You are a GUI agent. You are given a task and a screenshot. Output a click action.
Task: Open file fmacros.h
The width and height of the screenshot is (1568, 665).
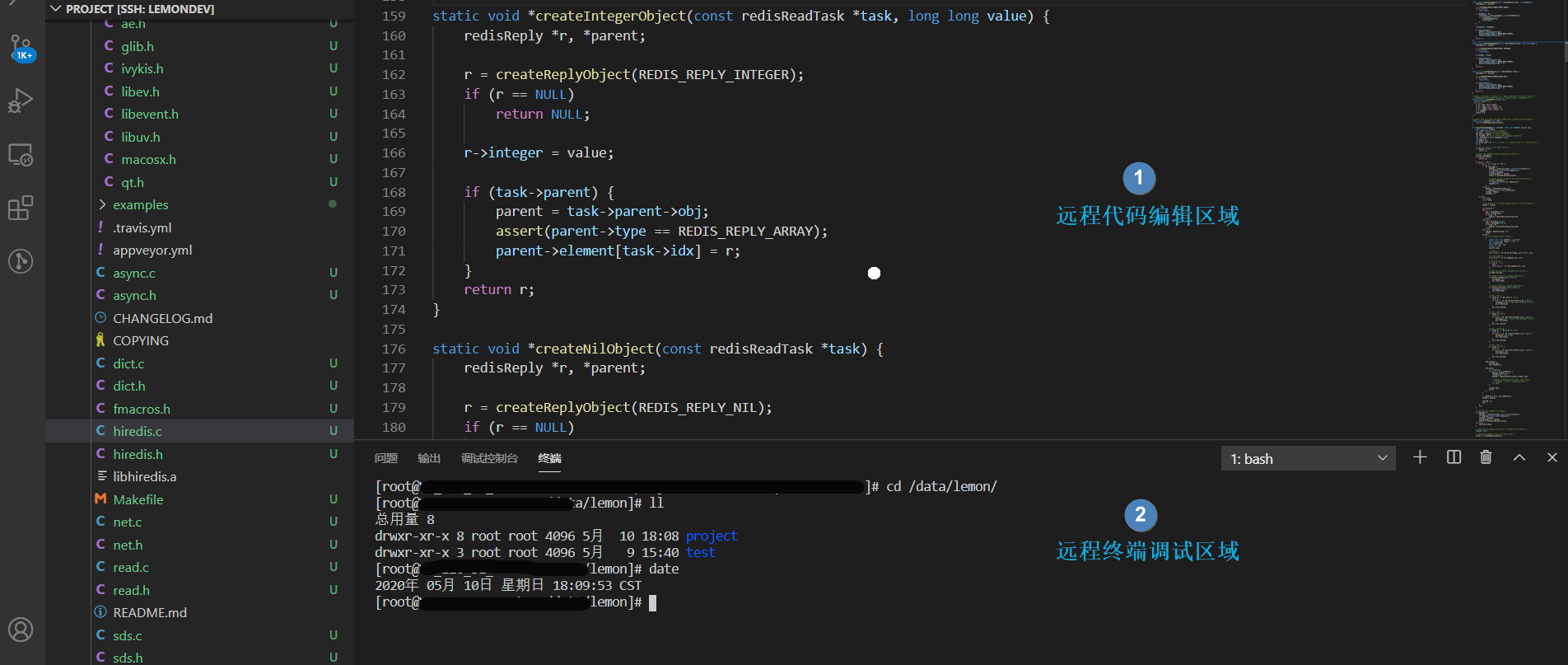pos(142,409)
